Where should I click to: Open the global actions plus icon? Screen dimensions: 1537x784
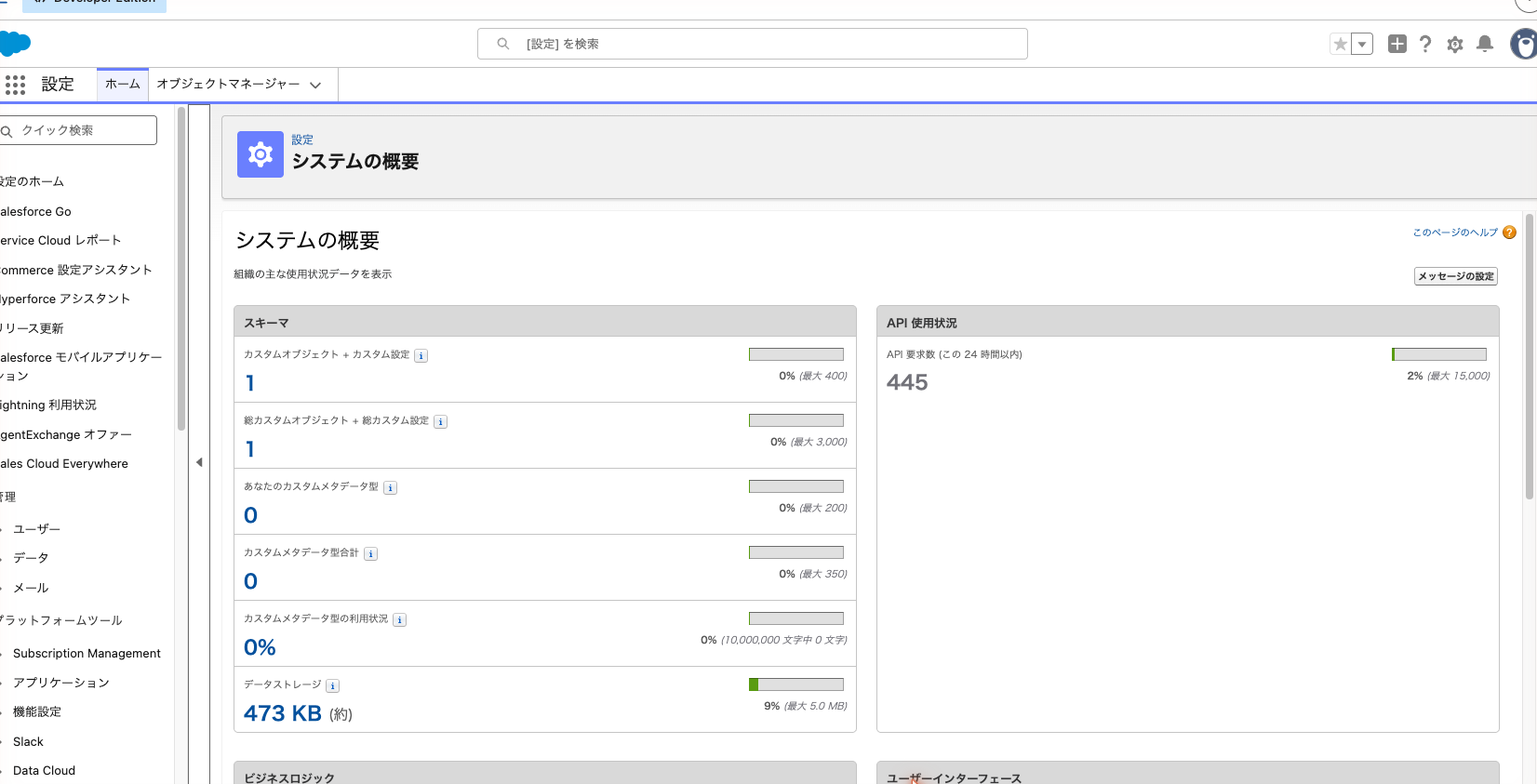point(1397,44)
